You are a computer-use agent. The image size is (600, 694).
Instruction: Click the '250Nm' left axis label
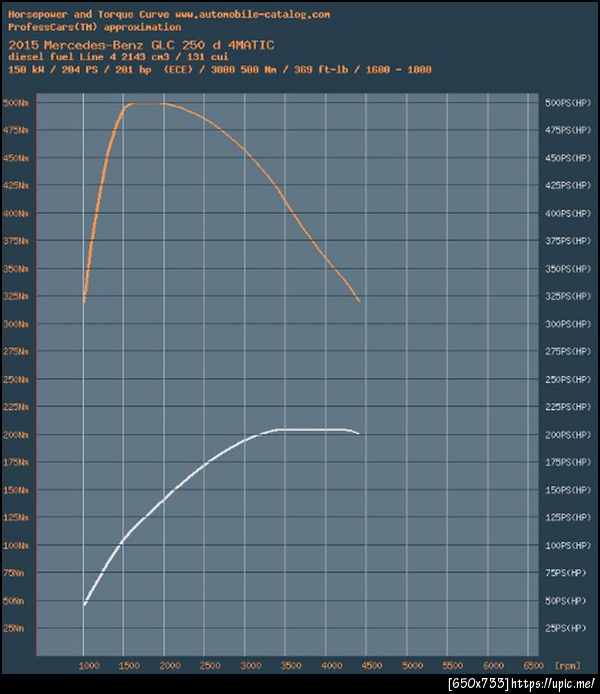[x=15, y=379]
